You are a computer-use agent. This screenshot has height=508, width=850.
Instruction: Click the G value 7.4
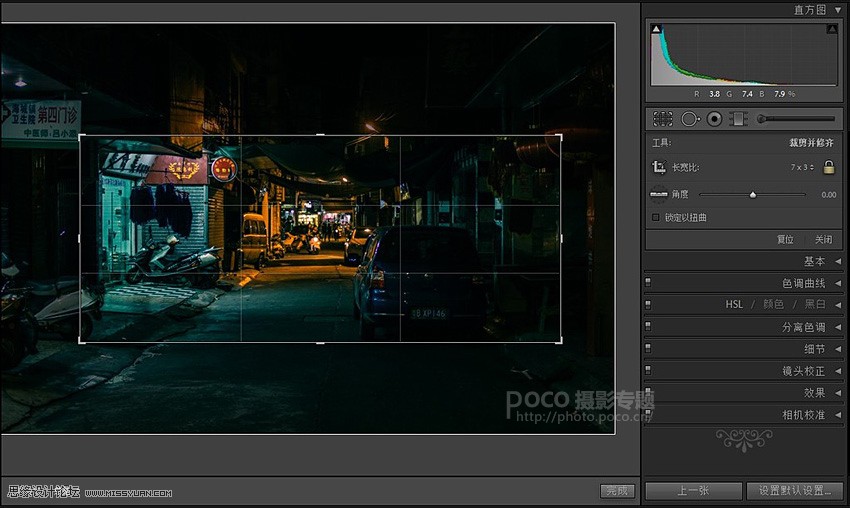click(x=747, y=94)
